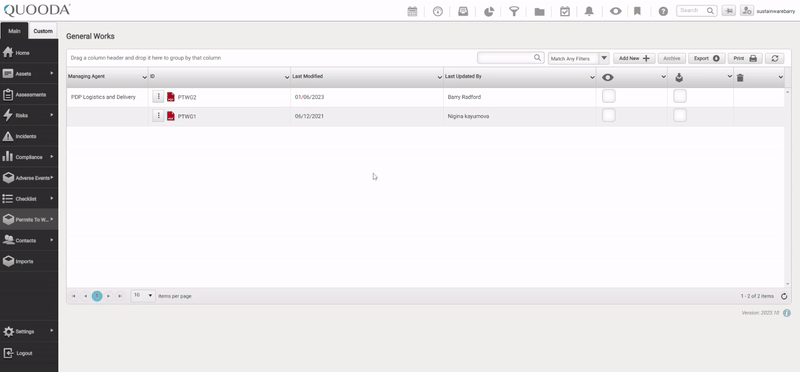Image resolution: width=800 pixels, height=372 pixels.
Task: Click the grid filter search box
Action: 511,58
